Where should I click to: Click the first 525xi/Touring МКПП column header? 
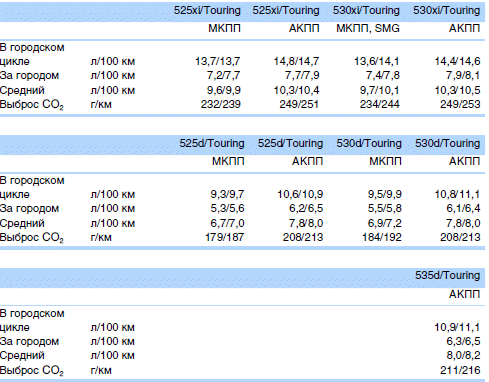pyautogui.click(x=207, y=10)
